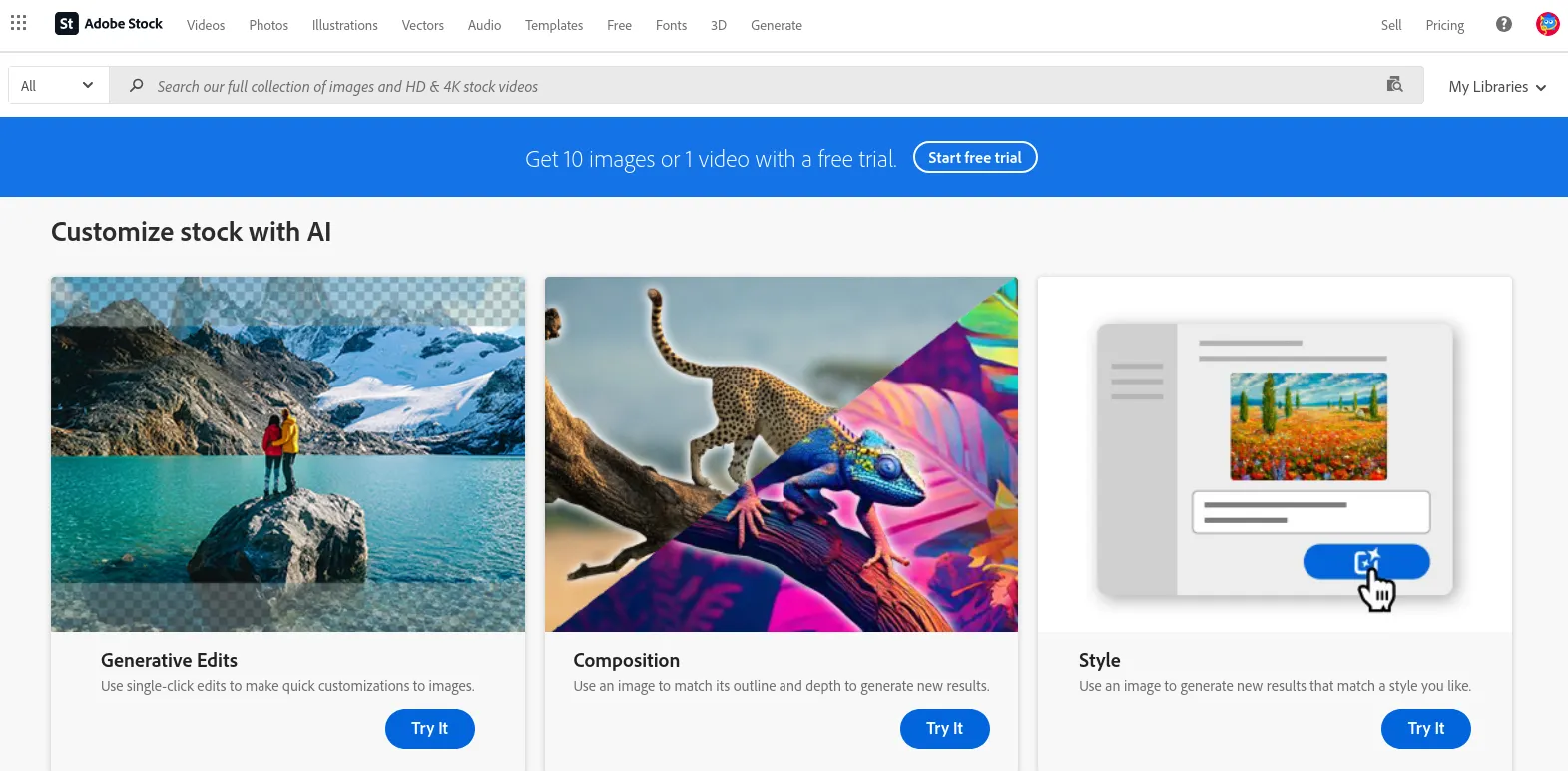1568x771 pixels.
Task: Click 'Use single-click edits' description text
Action: [x=287, y=686]
